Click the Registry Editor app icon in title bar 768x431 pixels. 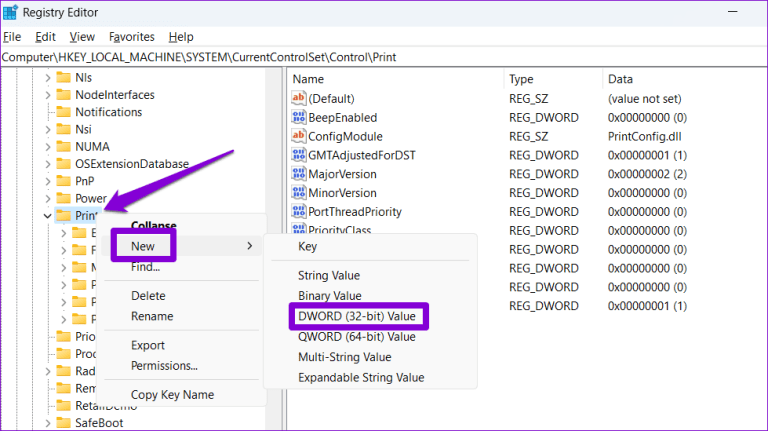point(12,13)
